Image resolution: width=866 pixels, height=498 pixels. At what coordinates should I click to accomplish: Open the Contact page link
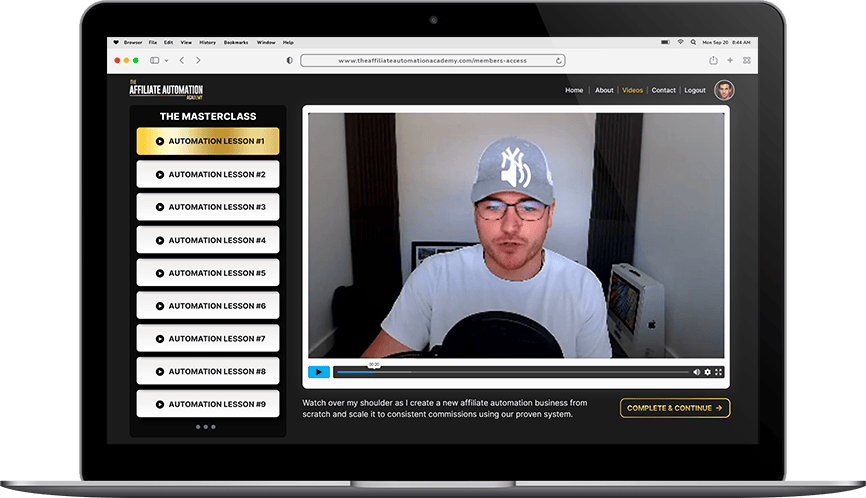(663, 90)
